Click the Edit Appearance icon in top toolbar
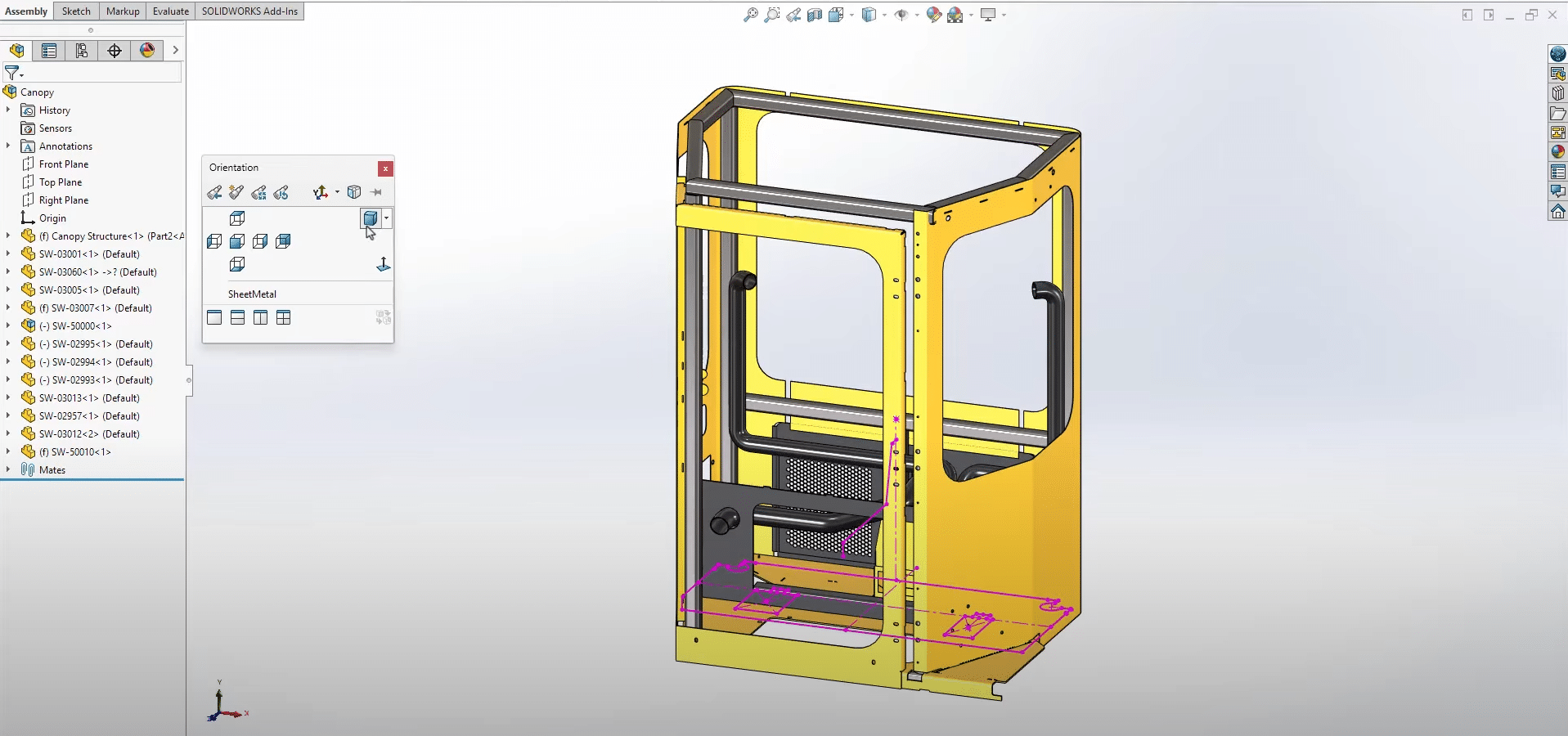This screenshot has width=1568, height=736. point(933,15)
